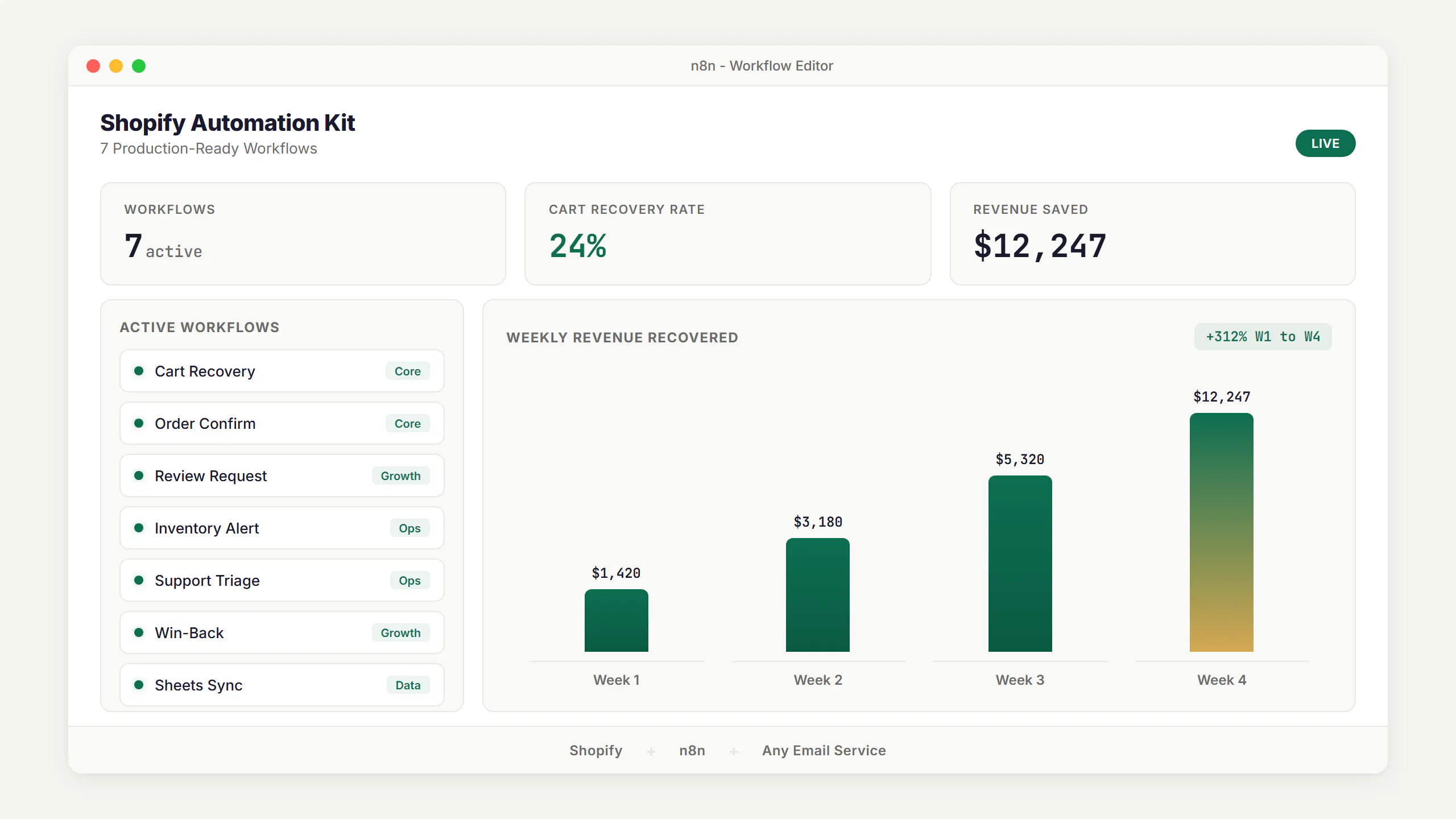Select the Week 3 revenue bar
Screen dimensions: 1456x819
[1020, 564]
